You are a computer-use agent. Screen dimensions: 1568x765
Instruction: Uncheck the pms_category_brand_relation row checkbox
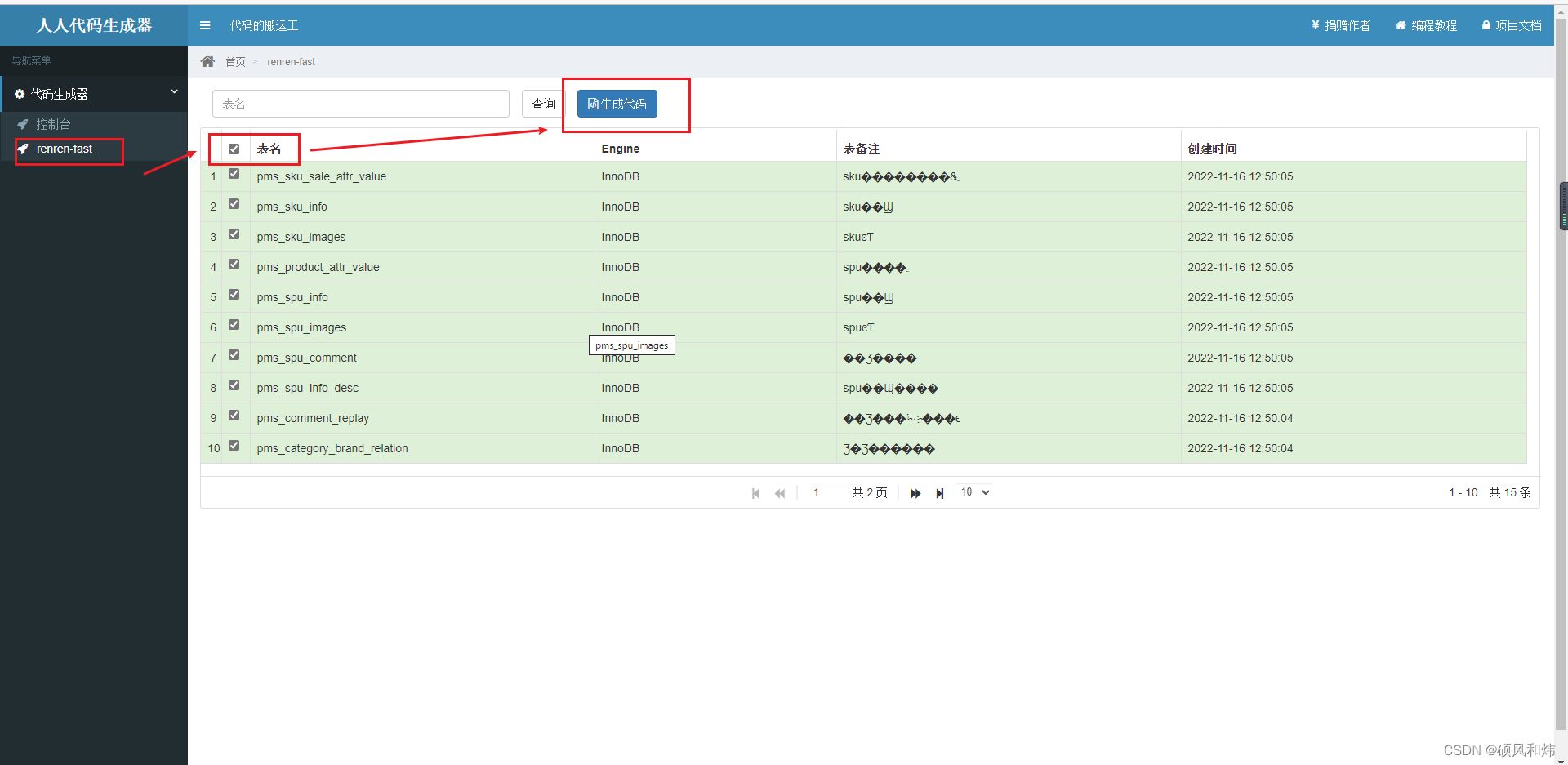tap(234, 446)
